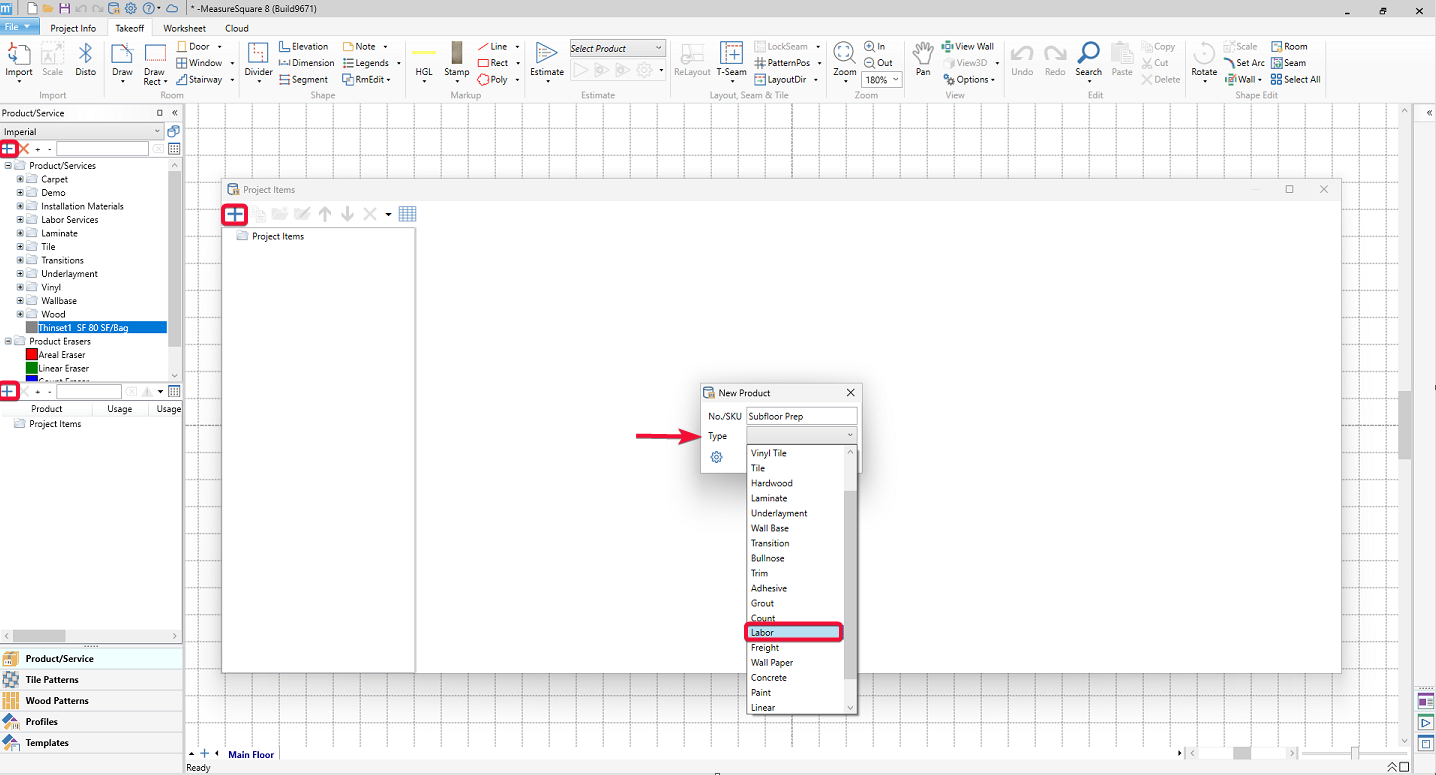
Task: Expand the Wood folder in product tree
Action: tap(20, 314)
